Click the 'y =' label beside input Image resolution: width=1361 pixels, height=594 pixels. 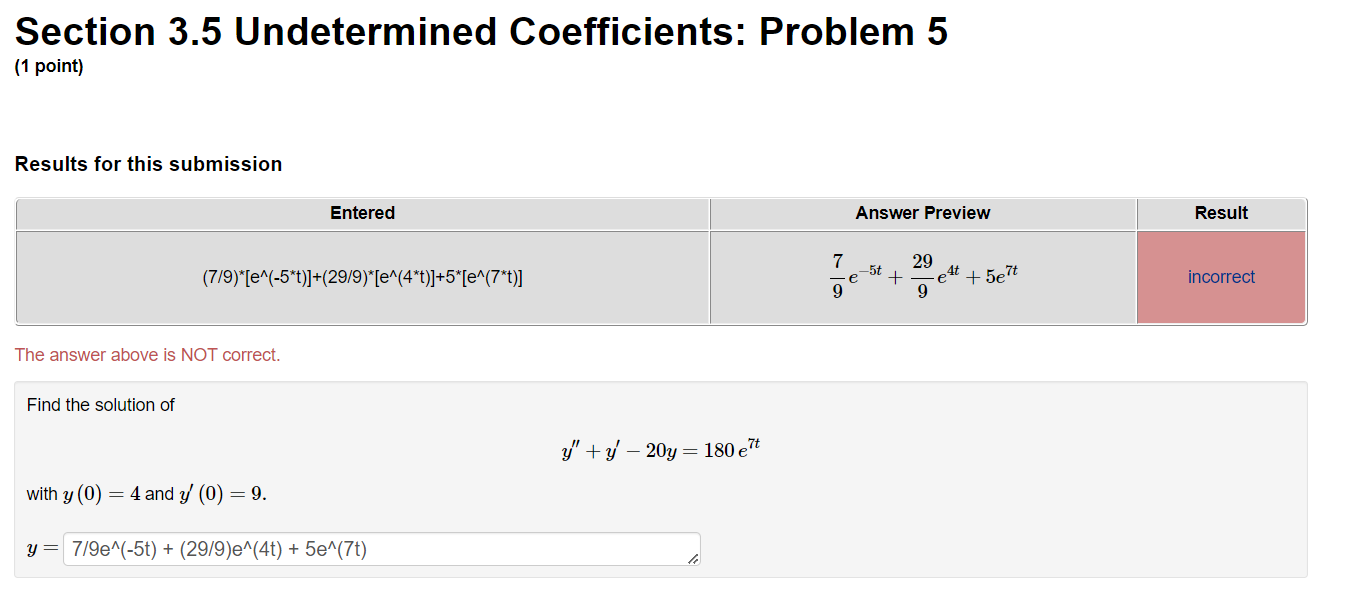coord(40,547)
